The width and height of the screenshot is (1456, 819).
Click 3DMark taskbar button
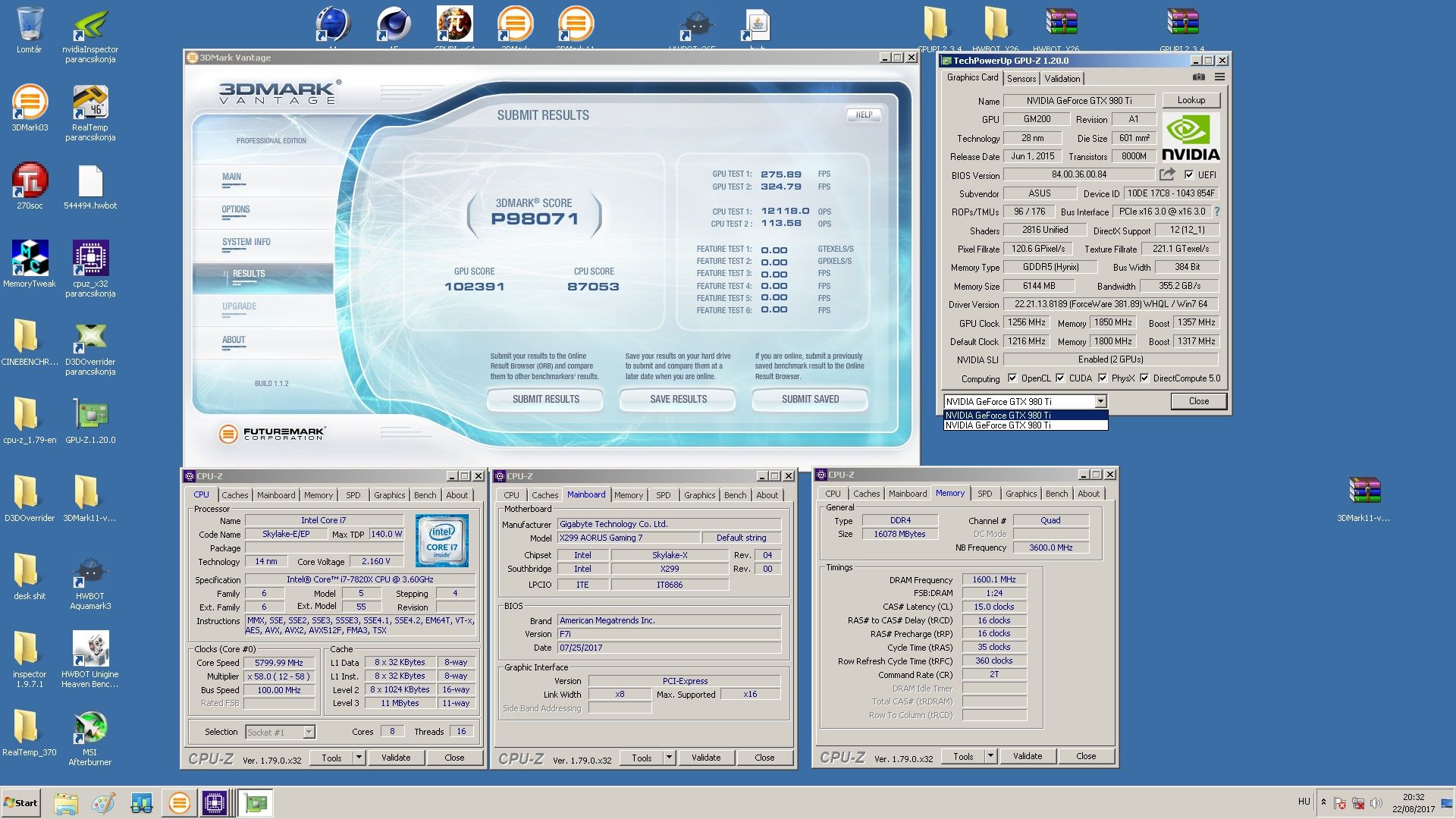pyautogui.click(x=180, y=802)
